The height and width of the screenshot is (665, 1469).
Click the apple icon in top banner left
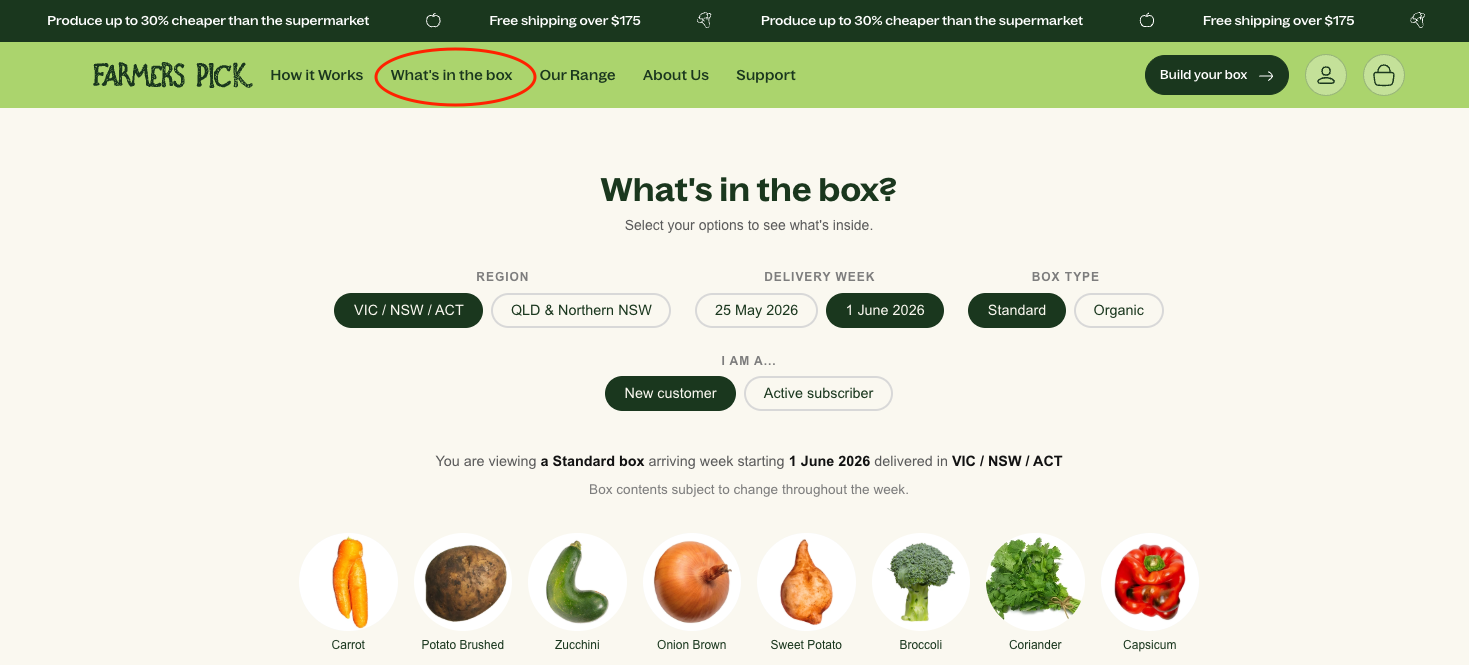point(433,20)
